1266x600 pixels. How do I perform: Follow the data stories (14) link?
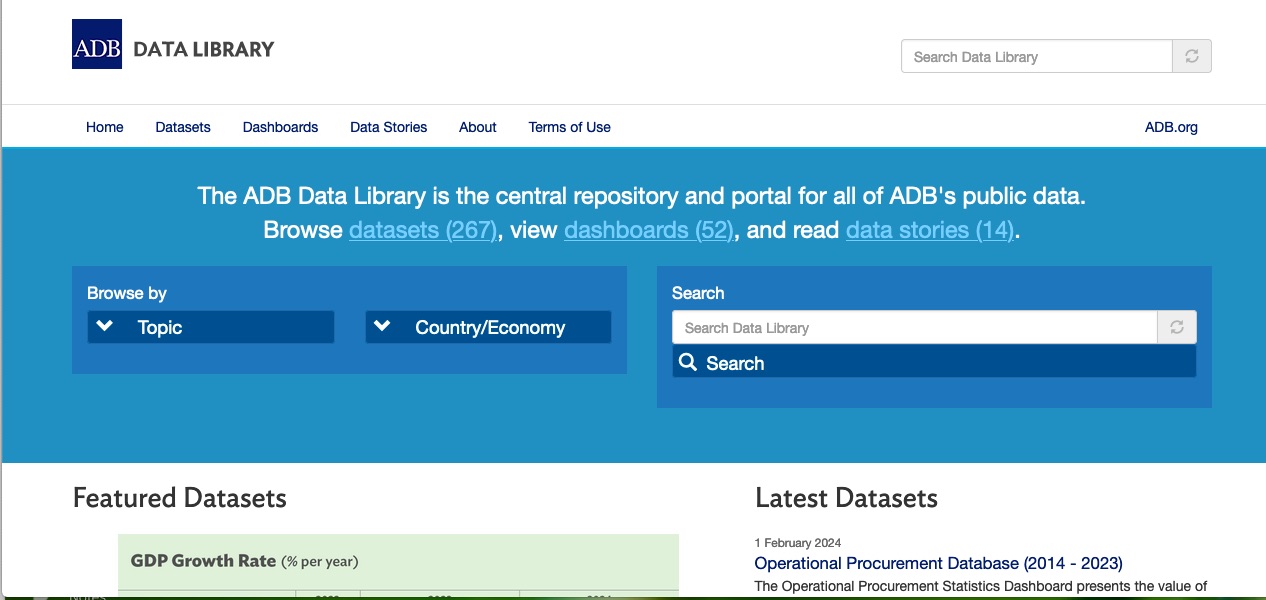[x=930, y=230]
